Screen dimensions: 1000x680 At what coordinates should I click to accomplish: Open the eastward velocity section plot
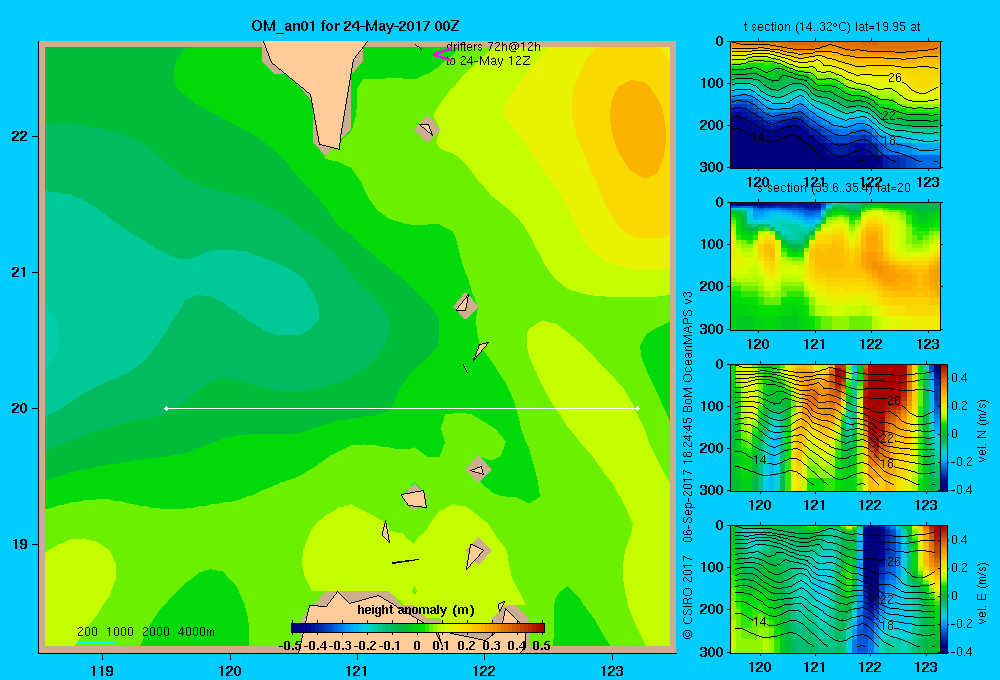tap(835, 589)
